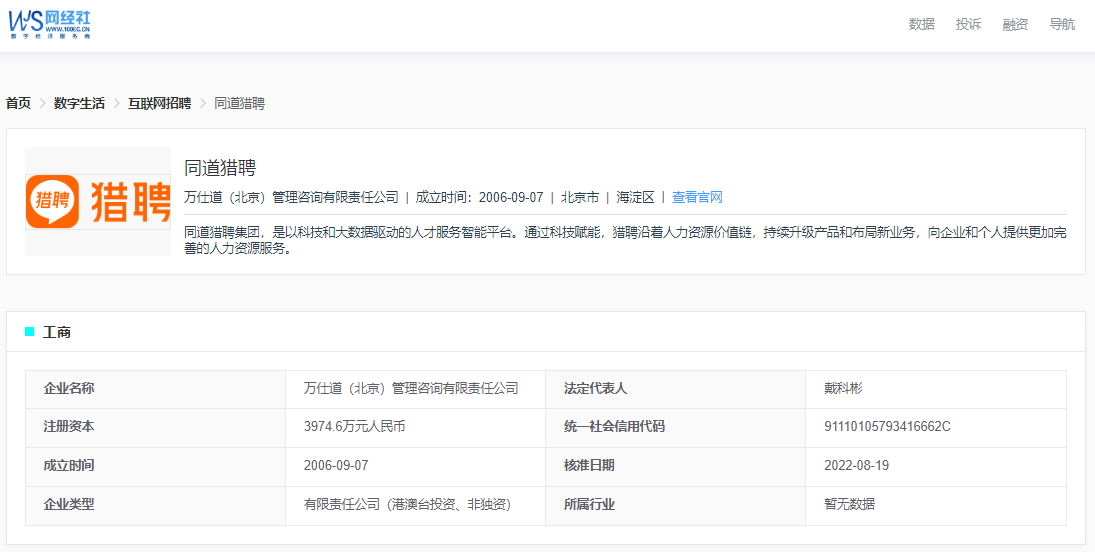This screenshot has height=552, width=1095.
Task: Click the 同道猎聘 company title
Action: [220, 168]
